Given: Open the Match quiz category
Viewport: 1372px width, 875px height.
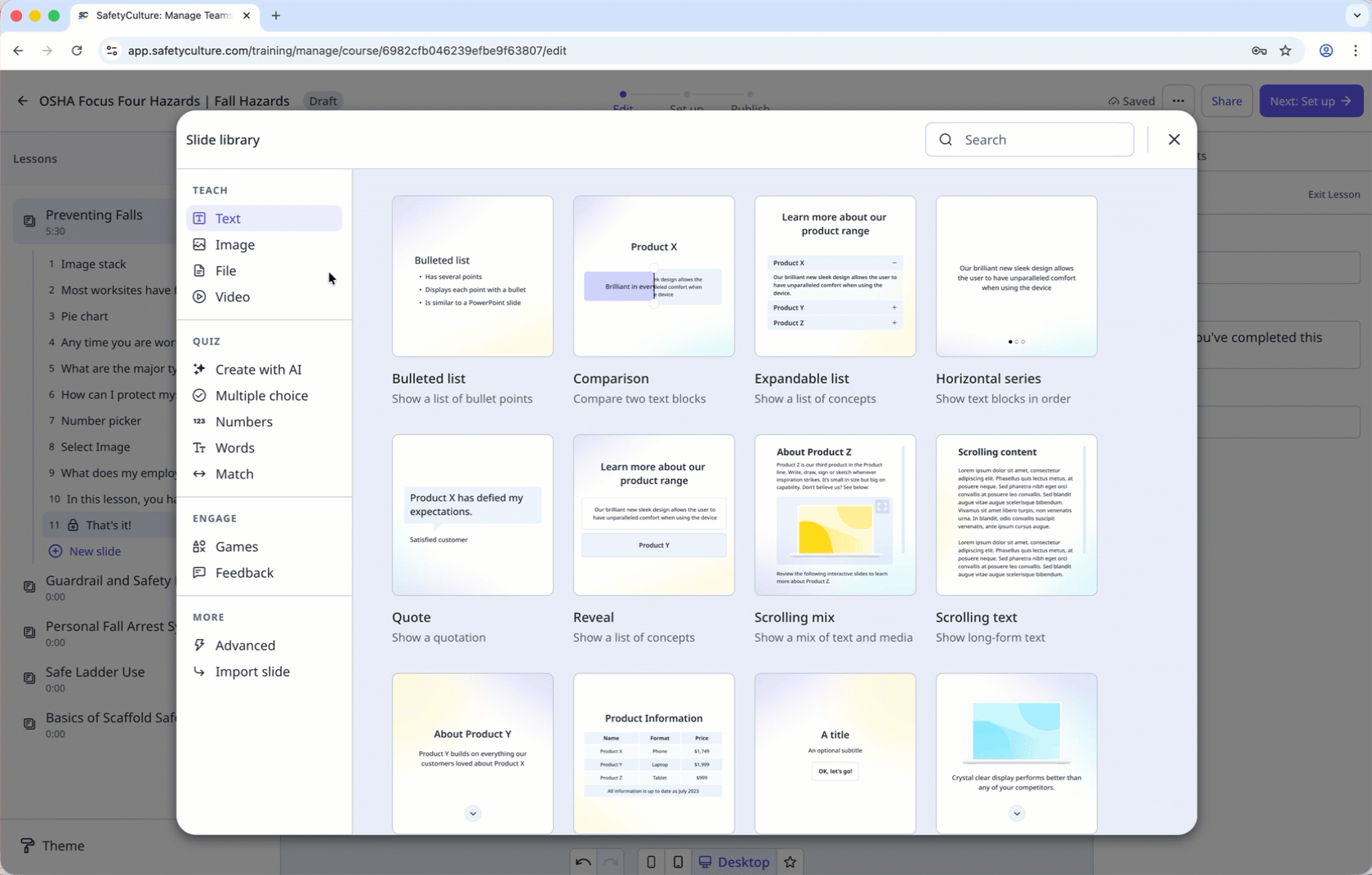Looking at the screenshot, I should coord(264,473).
